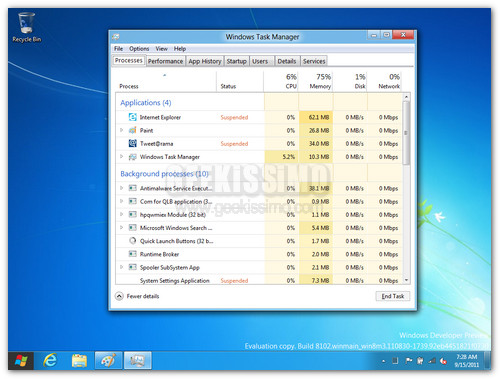The image size is (500, 379).
Task: Expand Com for QLB application row
Action: click(122, 201)
